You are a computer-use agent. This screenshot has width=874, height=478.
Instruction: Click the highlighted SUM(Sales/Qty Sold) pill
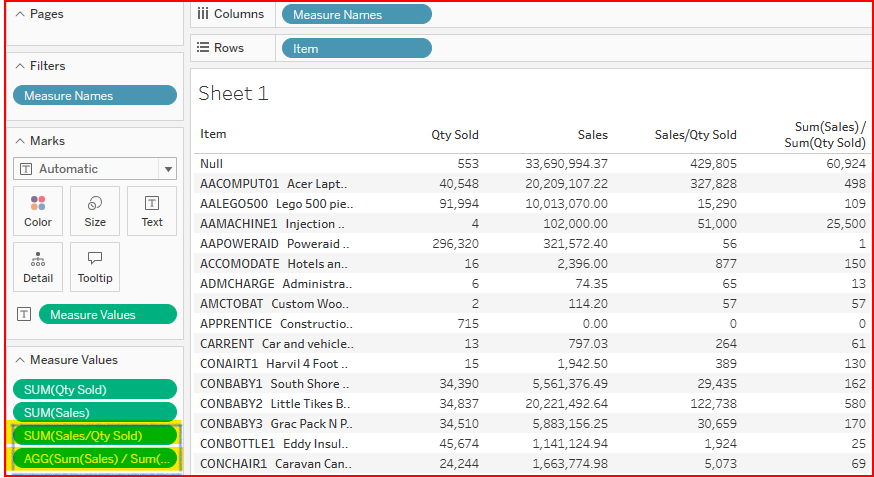coord(95,435)
